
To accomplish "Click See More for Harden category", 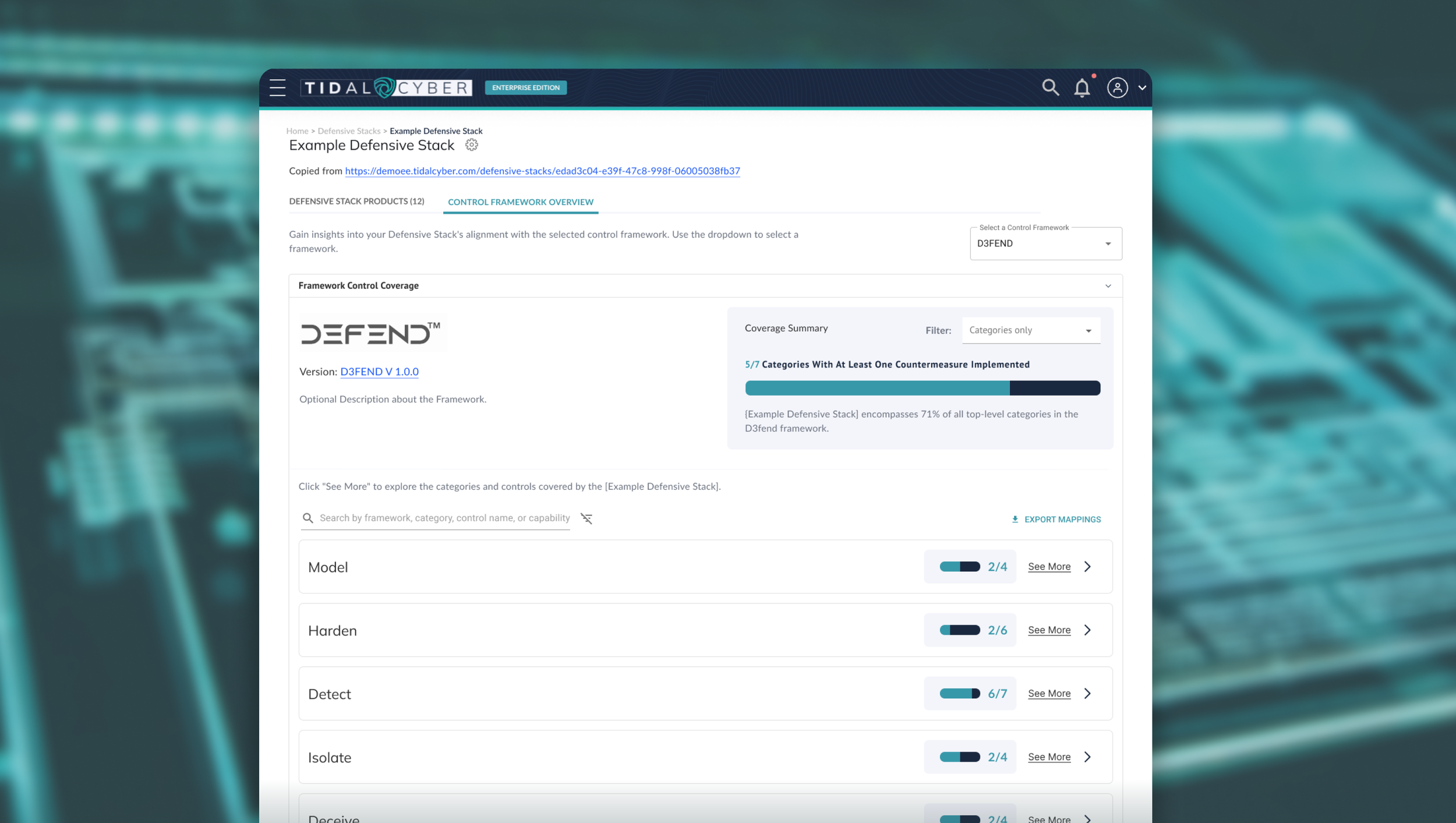I will (1049, 630).
